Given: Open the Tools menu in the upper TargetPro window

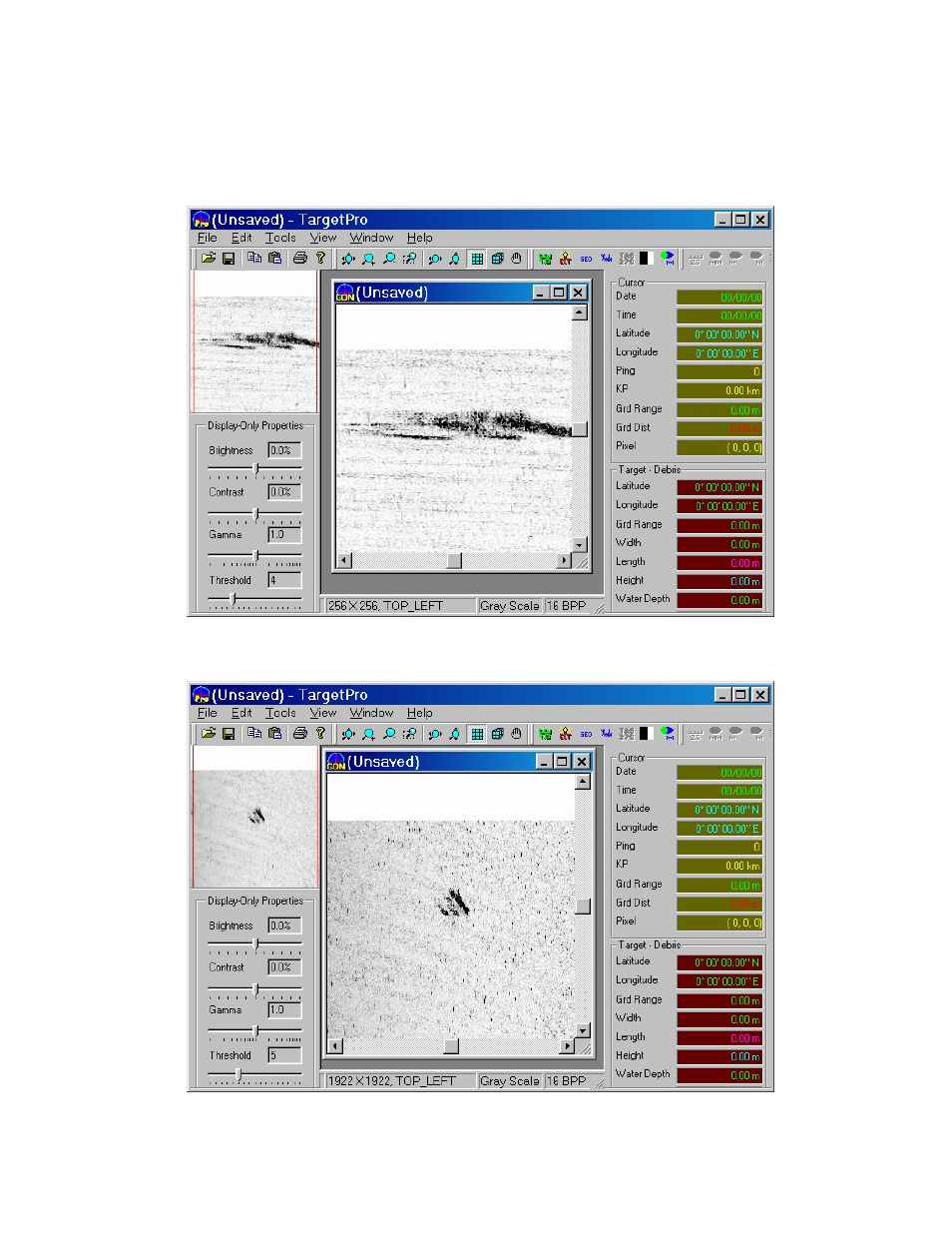Looking at the screenshot, I should pyautogui.click(x=280, y=238).
